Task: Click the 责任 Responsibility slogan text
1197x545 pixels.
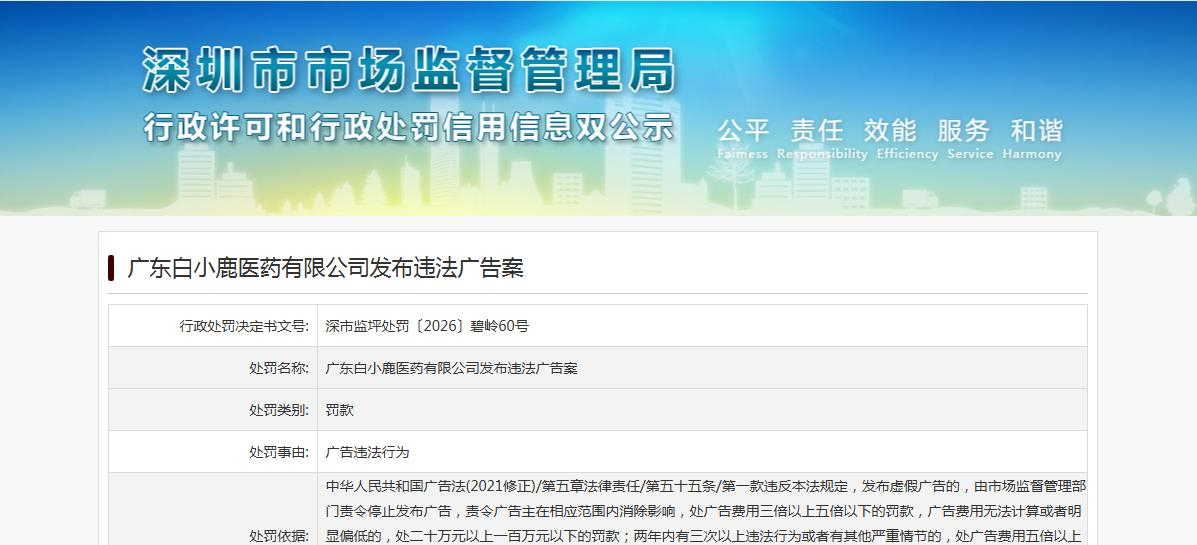Action: point(822,139)
